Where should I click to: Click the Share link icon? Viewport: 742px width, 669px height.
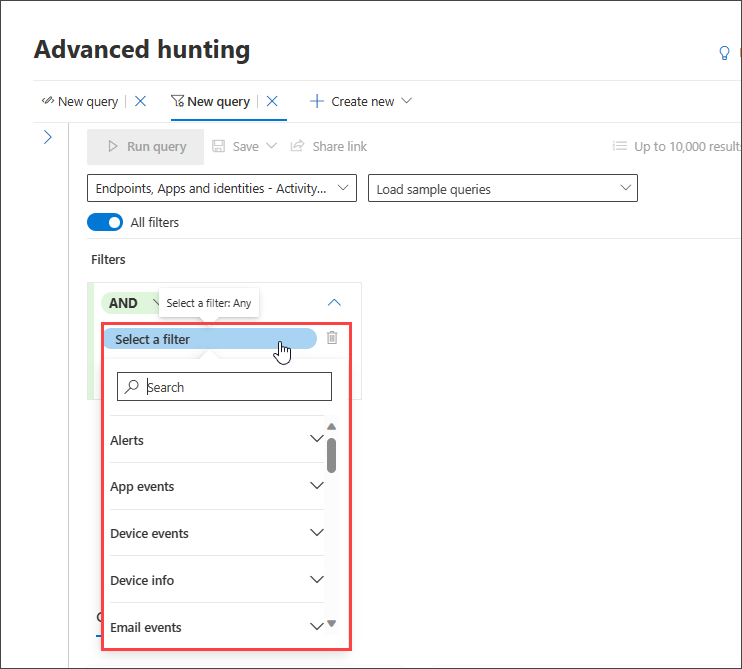click(x=297, y=146)
